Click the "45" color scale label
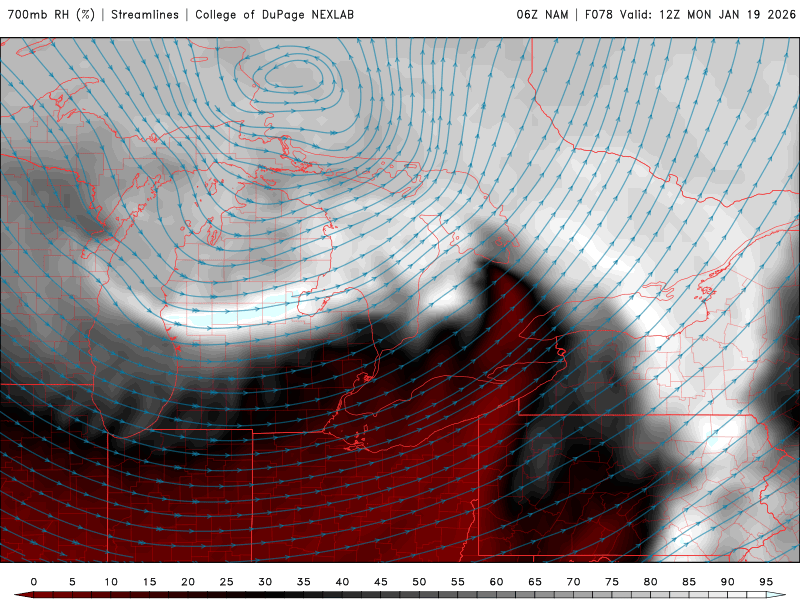 click(381, 582)
